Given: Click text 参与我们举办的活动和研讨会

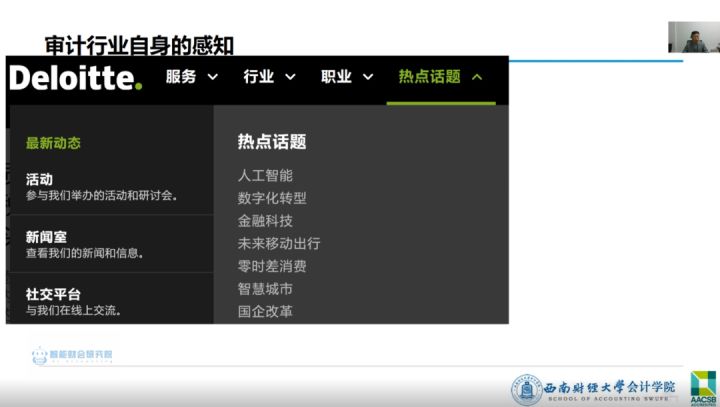Looking at the screenshot, I should [101, 195].
